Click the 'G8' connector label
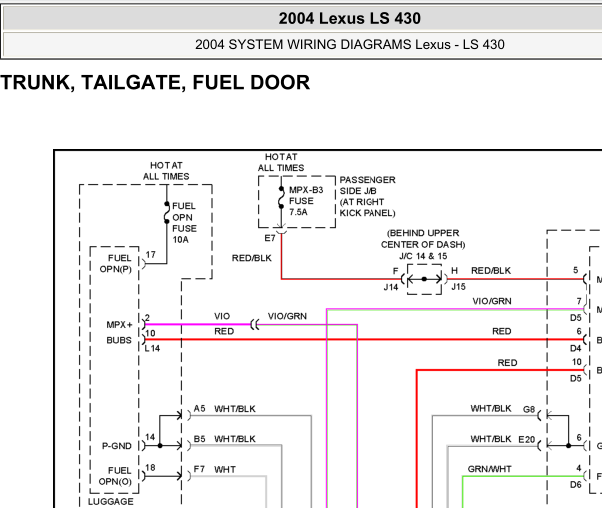The image size is (602, 508). [x=529, y=409]
